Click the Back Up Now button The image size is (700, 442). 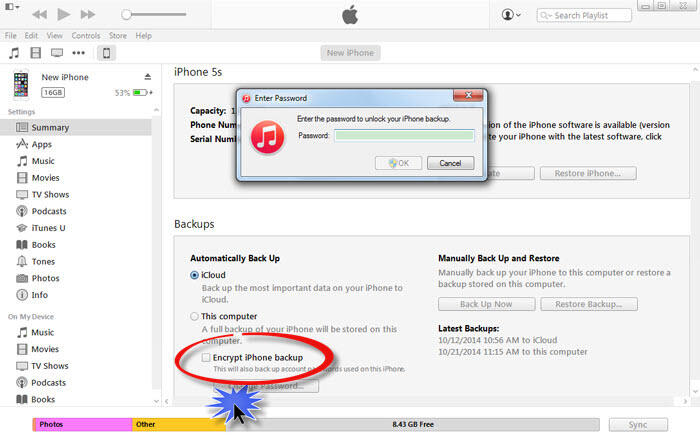point(487,304)
